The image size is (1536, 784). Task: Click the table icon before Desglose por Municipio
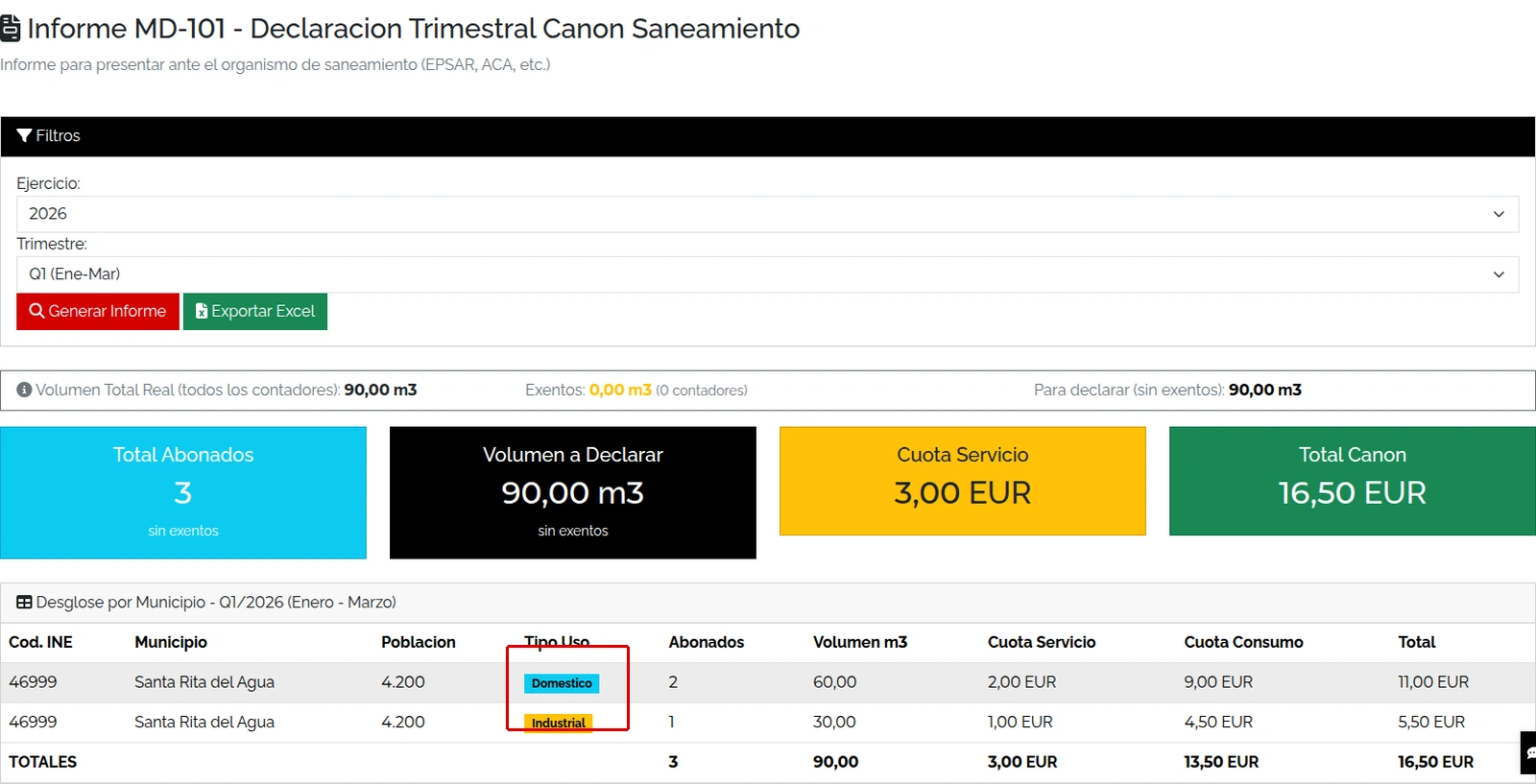click(x=24, y=602)
